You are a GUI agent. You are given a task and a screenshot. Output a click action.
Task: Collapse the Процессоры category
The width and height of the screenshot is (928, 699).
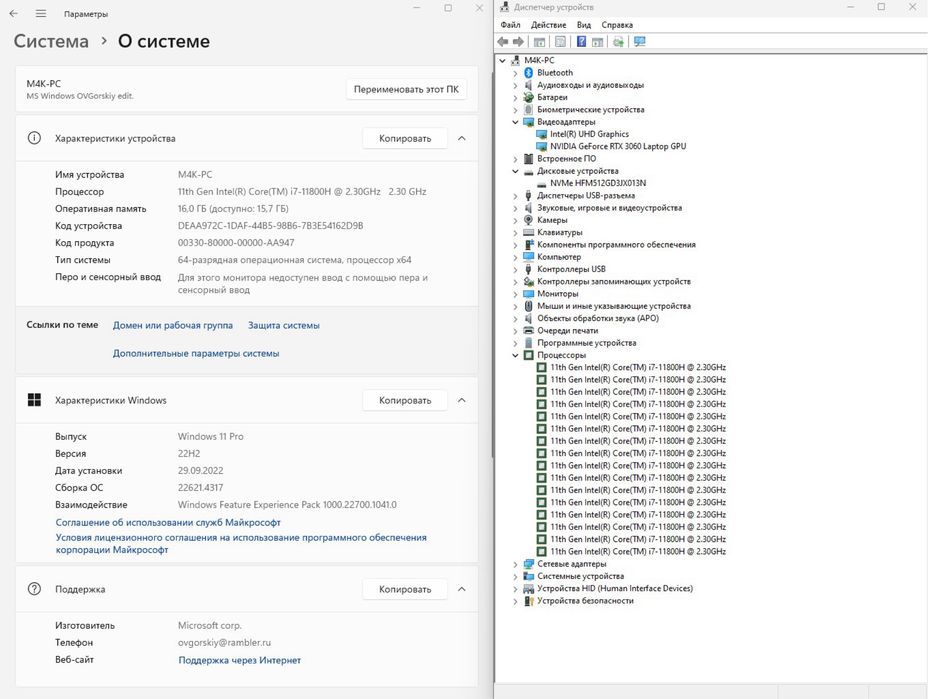515,355
